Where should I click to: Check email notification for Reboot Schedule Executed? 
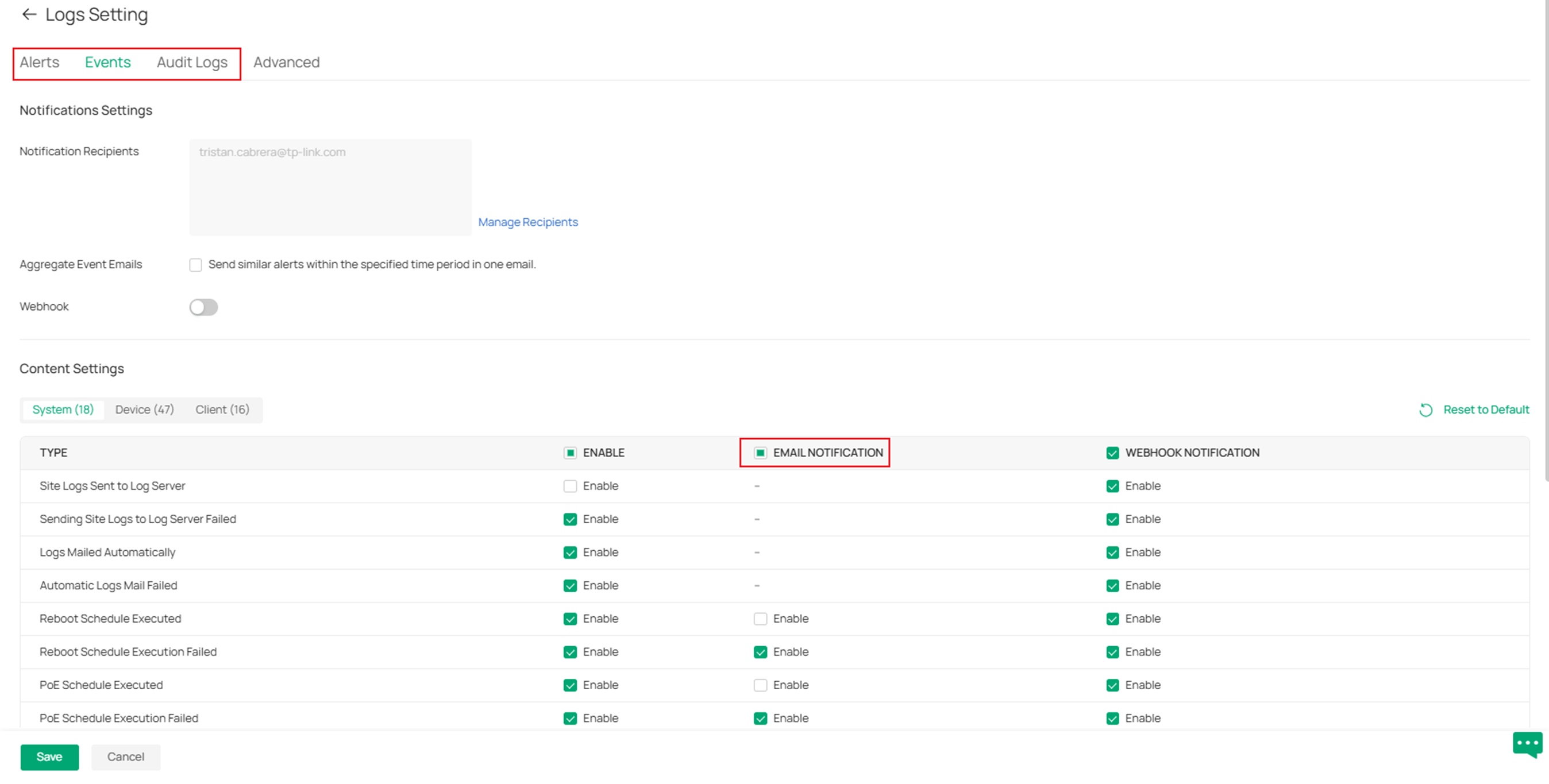(x=760, y=619)
